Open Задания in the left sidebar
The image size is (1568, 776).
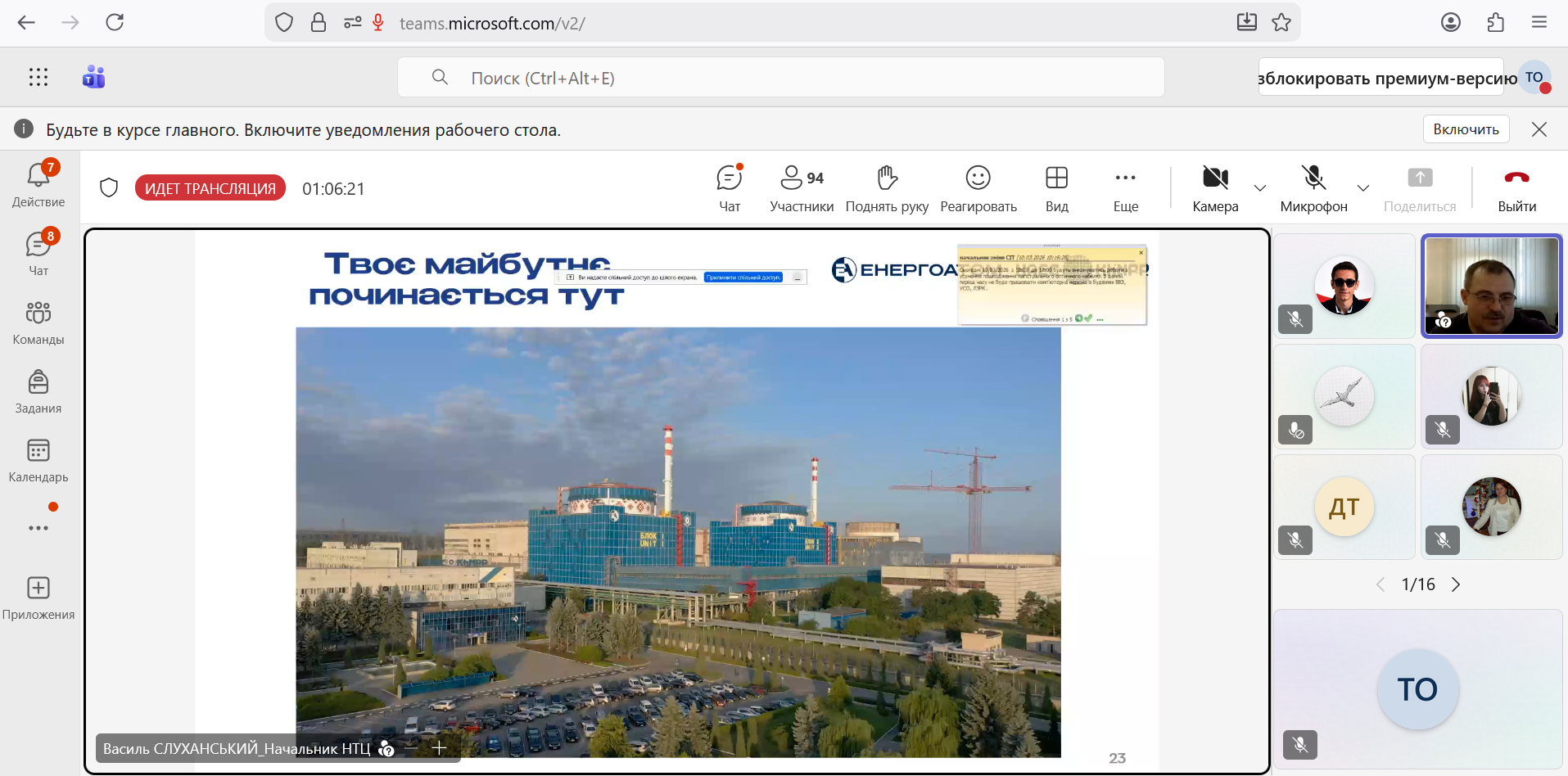(38, 390)
